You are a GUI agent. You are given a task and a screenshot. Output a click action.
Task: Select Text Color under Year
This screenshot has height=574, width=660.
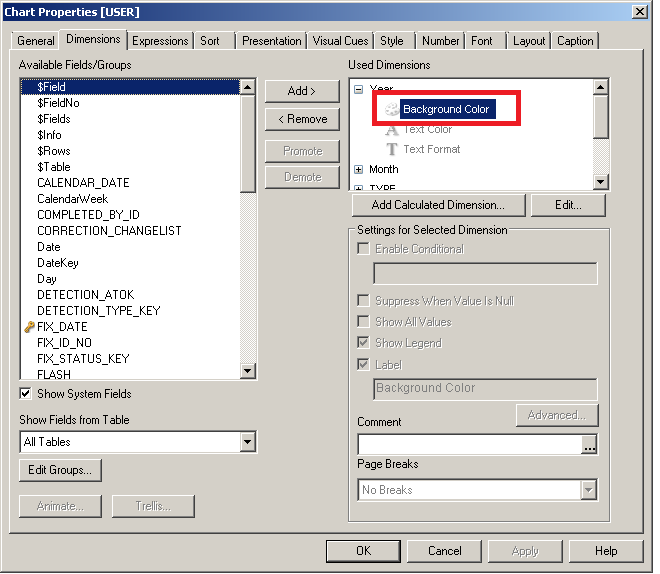click(x=428, y=130)
